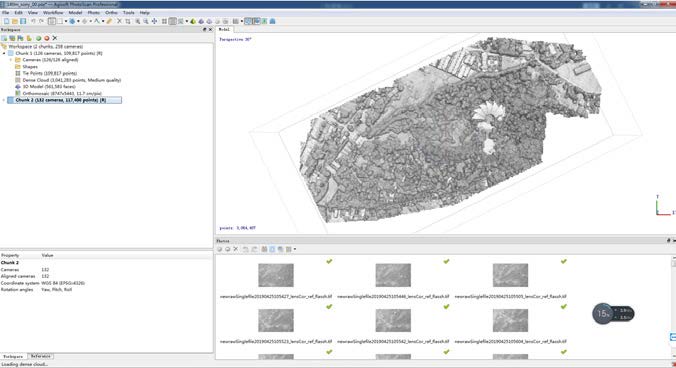Click the green Enable items icon in Workspace toolbar
Image resolution: width=676 pixels, height=368 pixels.
pos(38,38)
